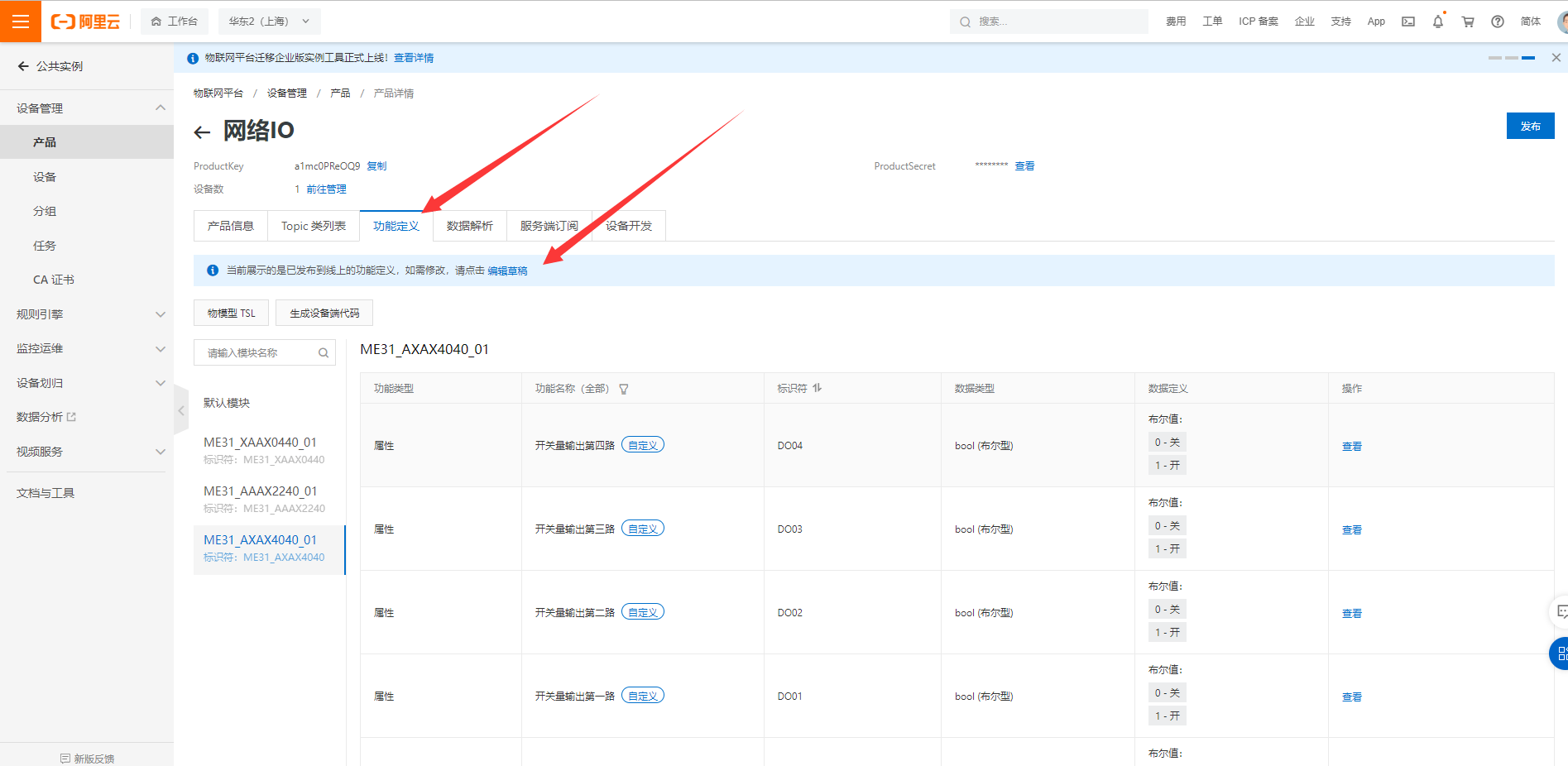Open ICP 备案 in the top bar
This screenshot has width=1568, height=766.
(x=1259, y=22)
